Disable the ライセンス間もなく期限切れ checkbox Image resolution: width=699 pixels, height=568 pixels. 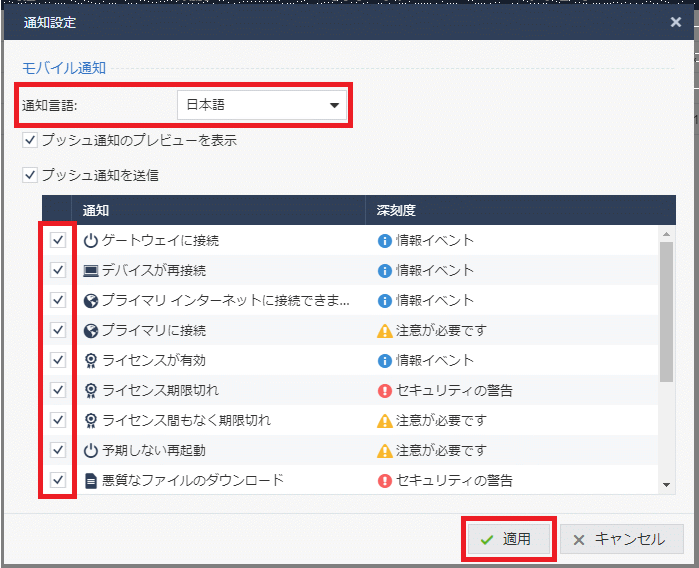pos(58,420)
